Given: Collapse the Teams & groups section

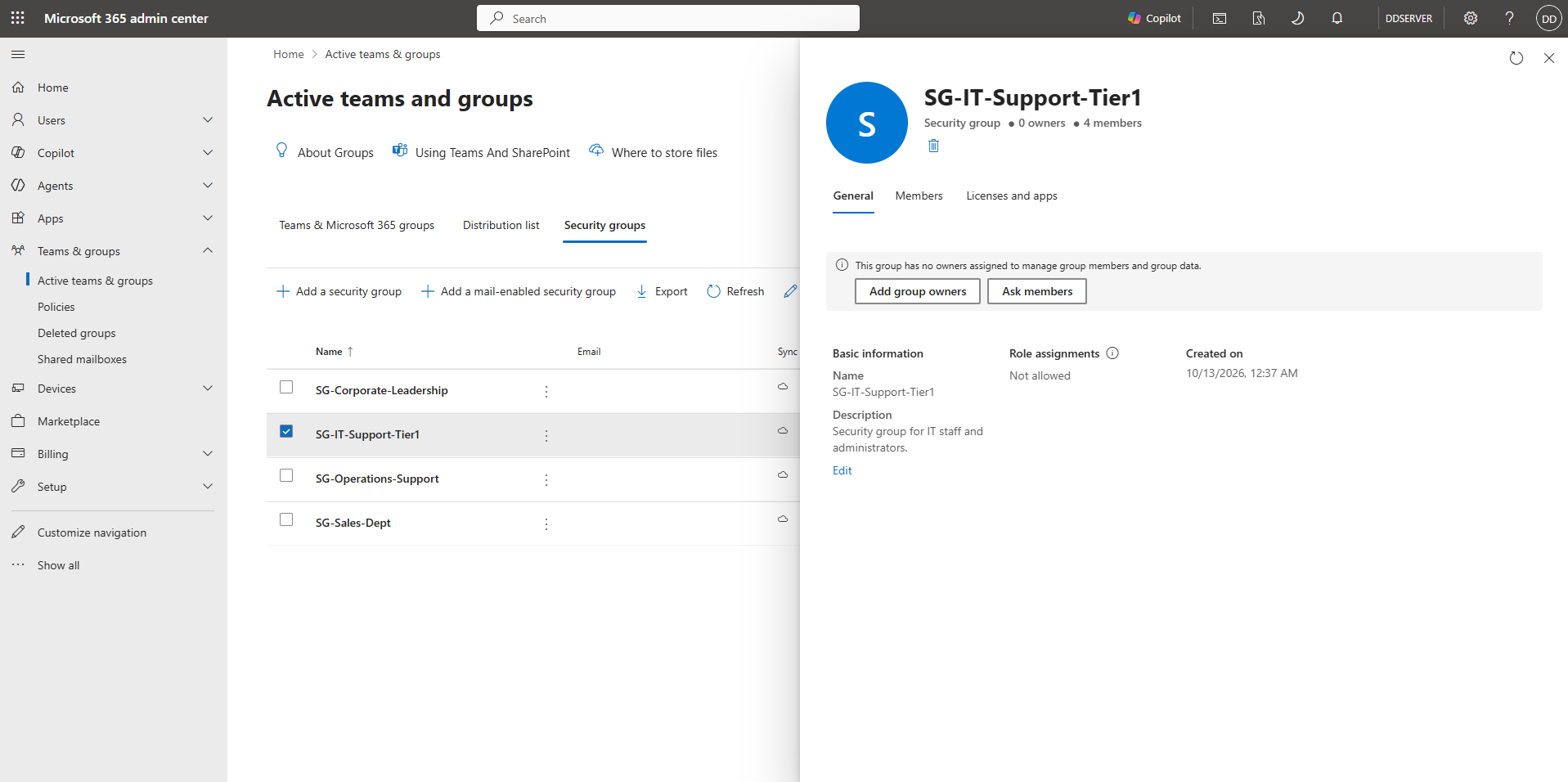Looking at the screenshot, I should click(208, 251).
